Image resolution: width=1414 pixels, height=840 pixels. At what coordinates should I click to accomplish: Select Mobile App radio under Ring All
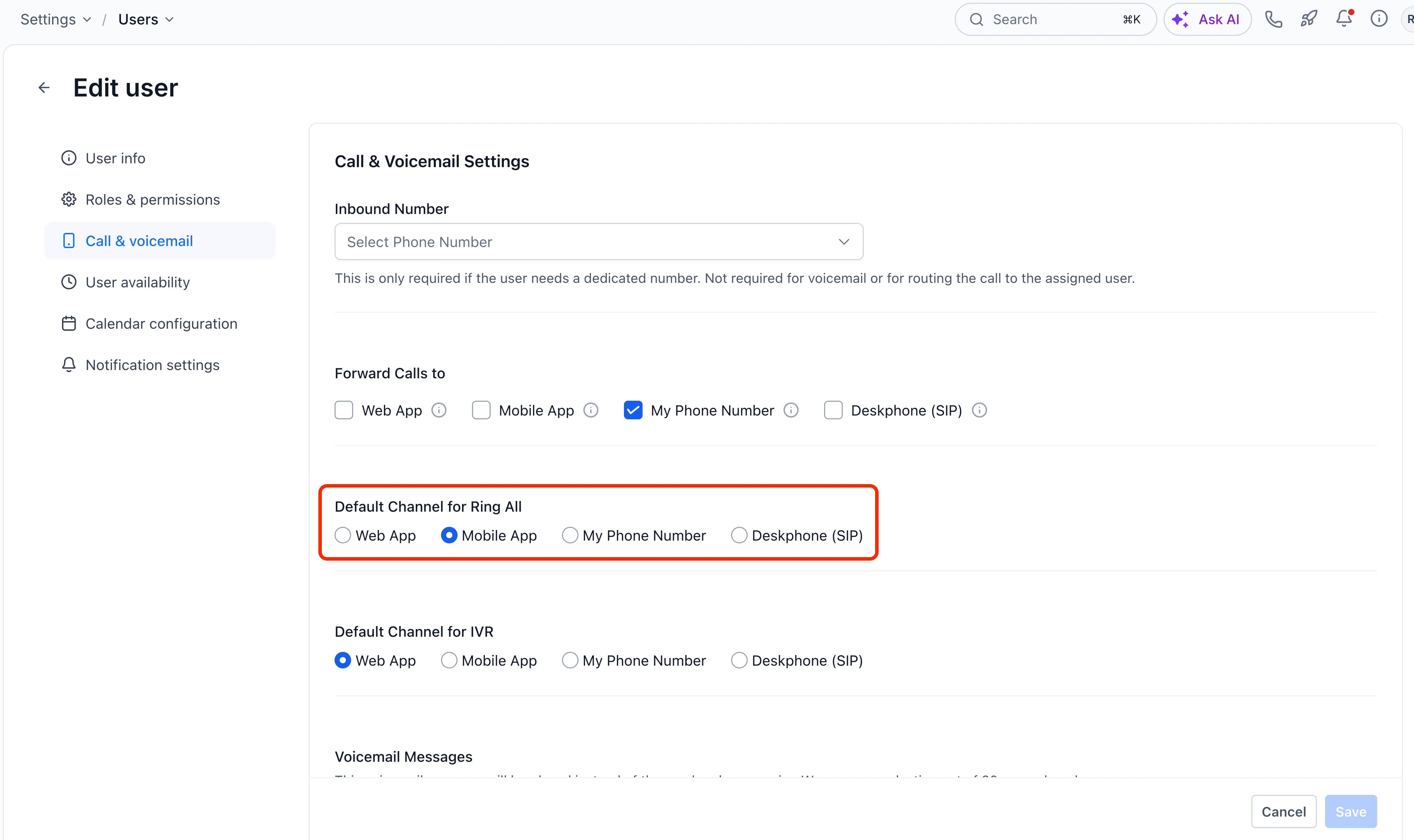[x=449, y=535]
